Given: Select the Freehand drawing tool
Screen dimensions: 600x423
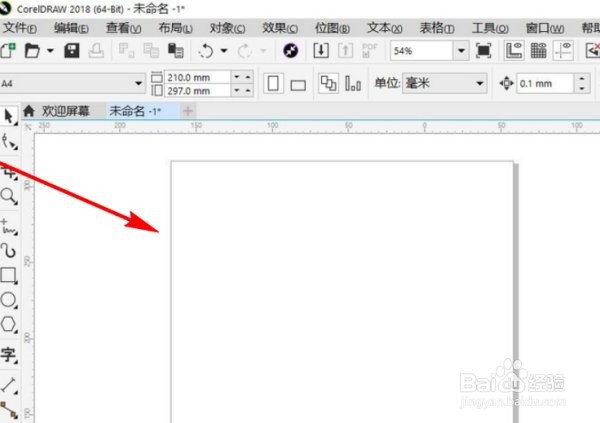Looking at the screenshot, I should [x=8, y=226].
